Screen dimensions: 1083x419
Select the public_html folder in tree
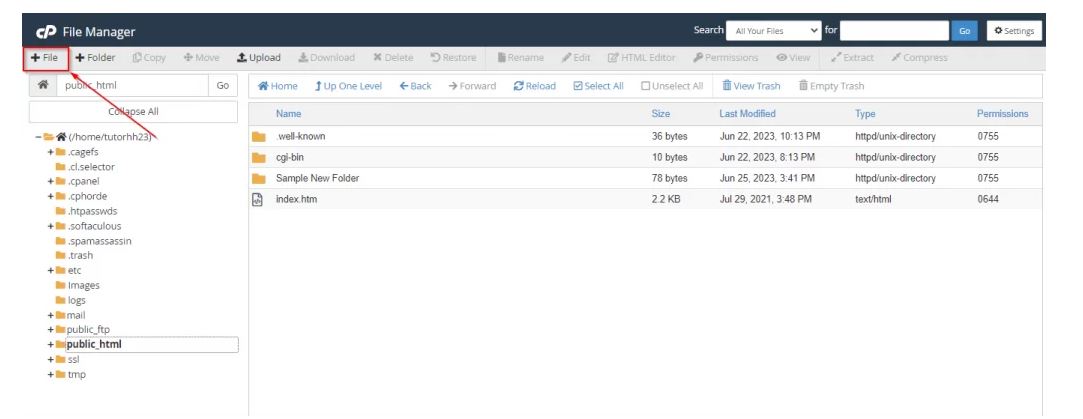pos(94,345)
